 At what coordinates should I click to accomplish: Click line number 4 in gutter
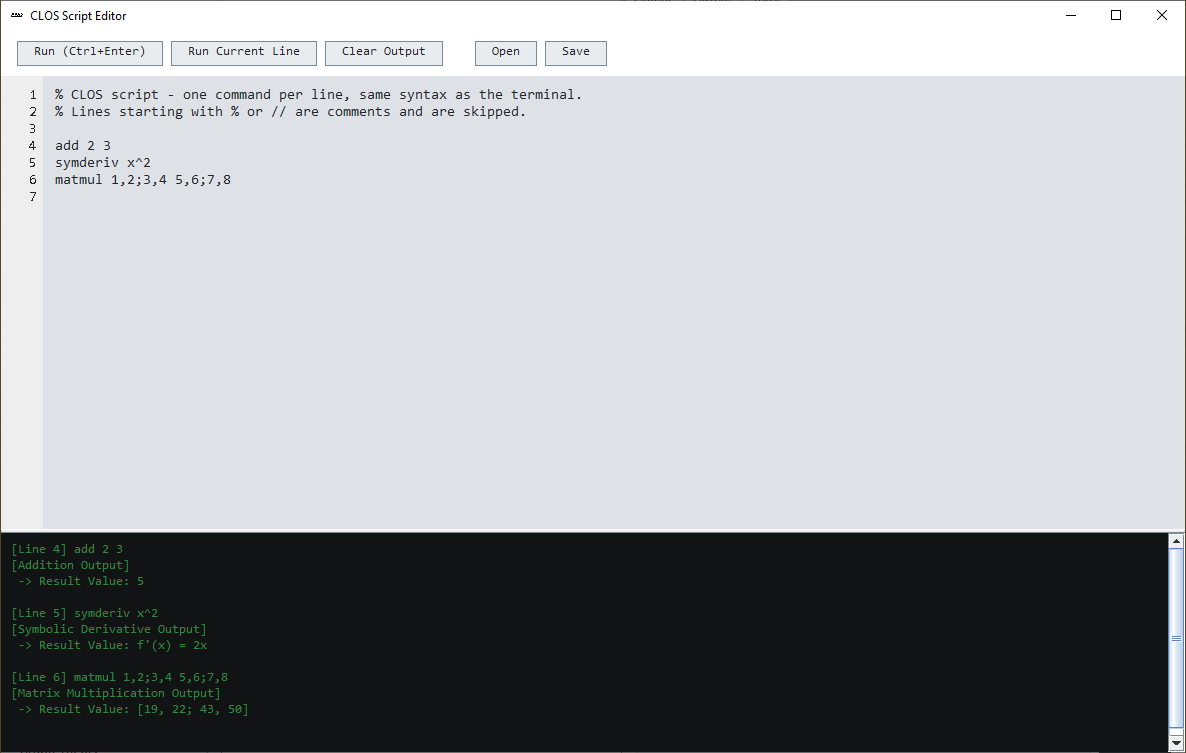[33, 146]
